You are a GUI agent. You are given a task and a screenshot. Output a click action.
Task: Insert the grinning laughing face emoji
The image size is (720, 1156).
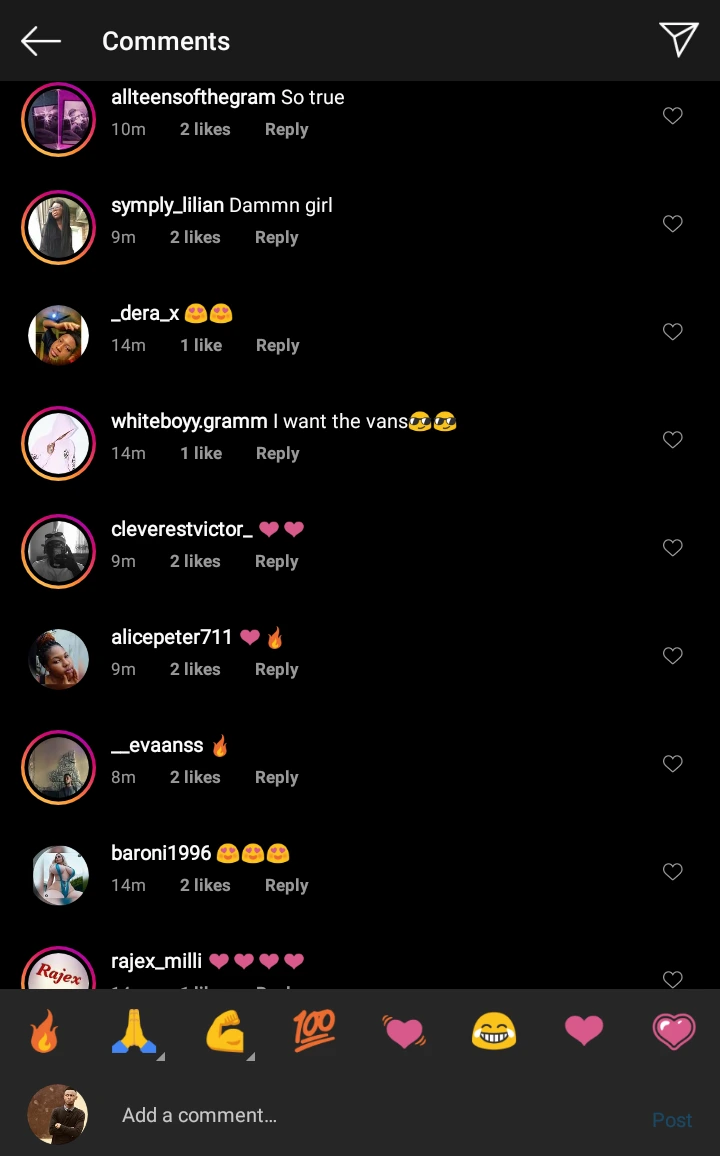click(x=494, y=1031)
